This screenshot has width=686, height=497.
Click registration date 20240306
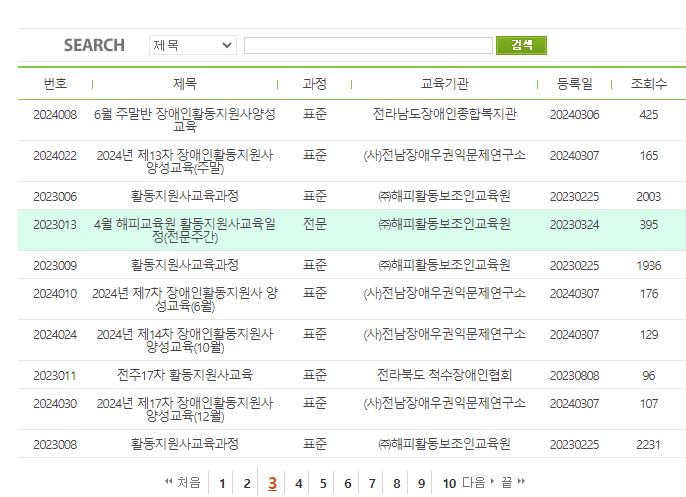(574, 115)
